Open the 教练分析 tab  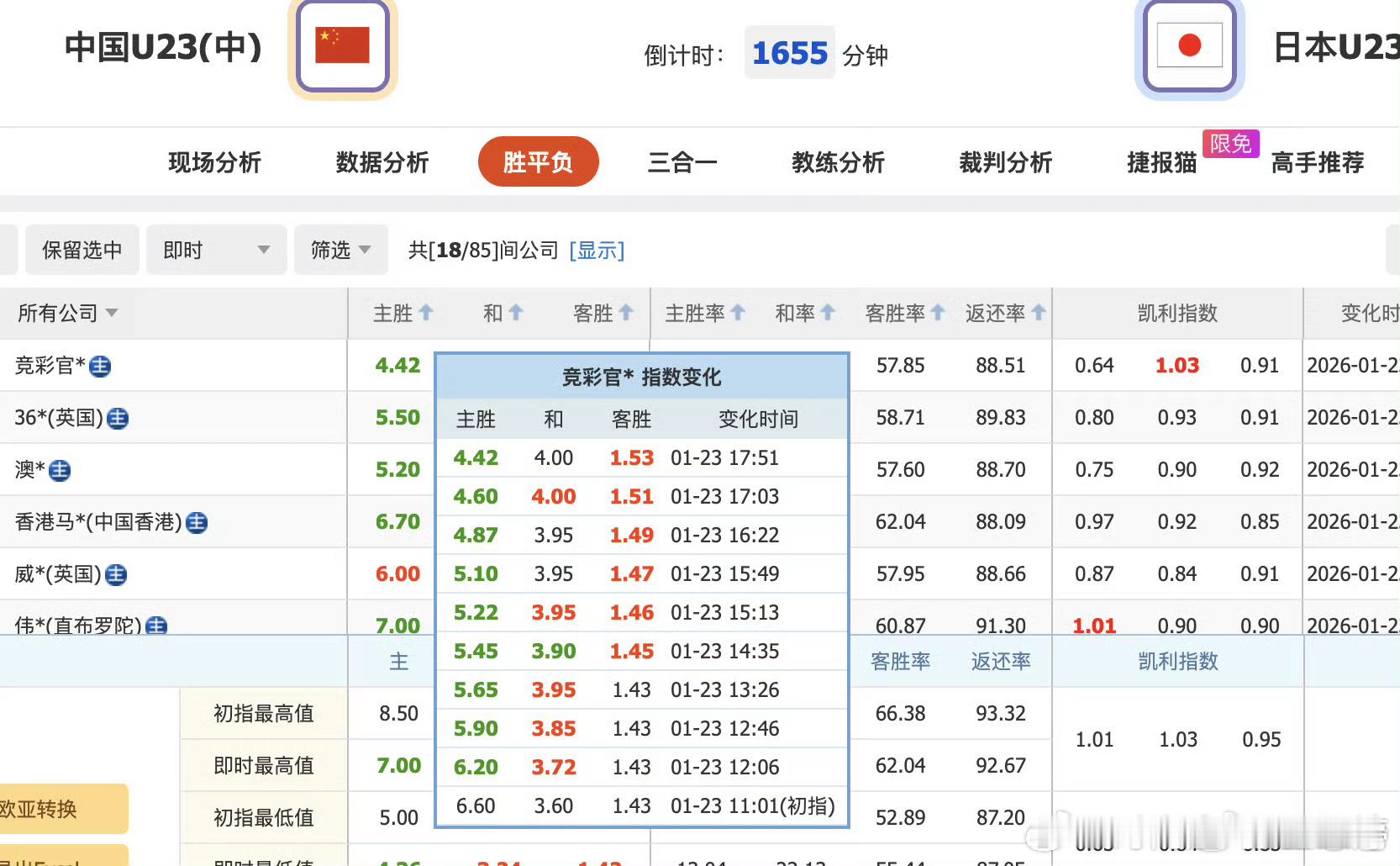click(x=837, y=162)
